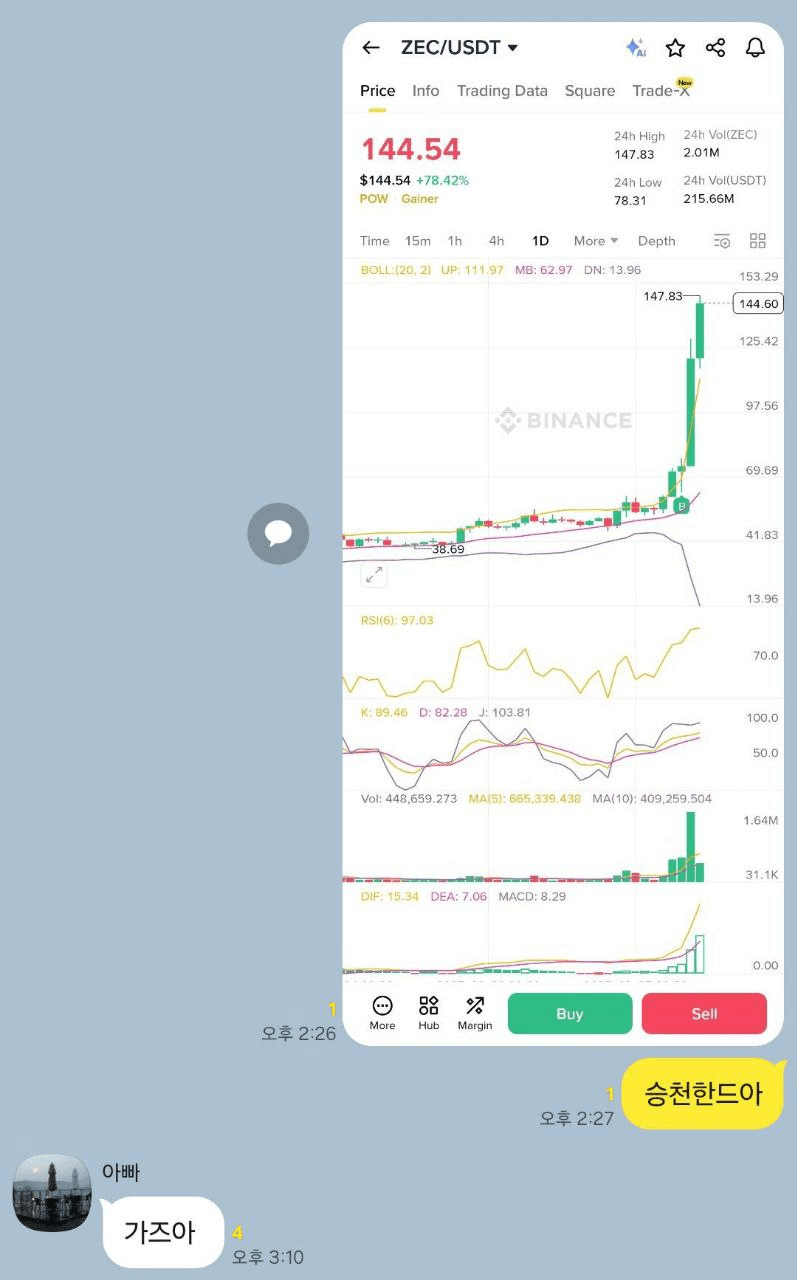Open the Hub icon

pos(428,1012)
